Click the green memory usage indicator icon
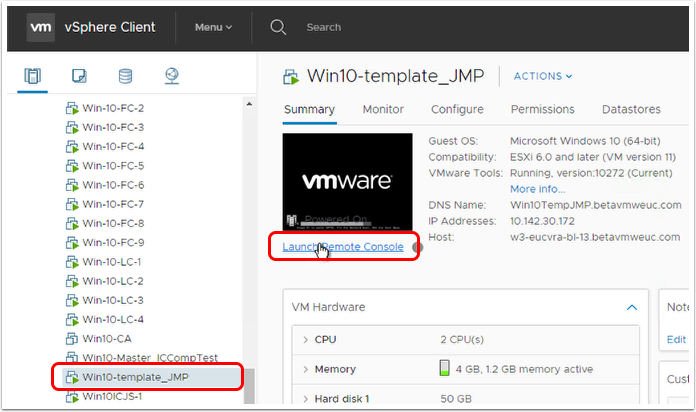696x412 pixels. pyautogui.click(x=444, y=368)
